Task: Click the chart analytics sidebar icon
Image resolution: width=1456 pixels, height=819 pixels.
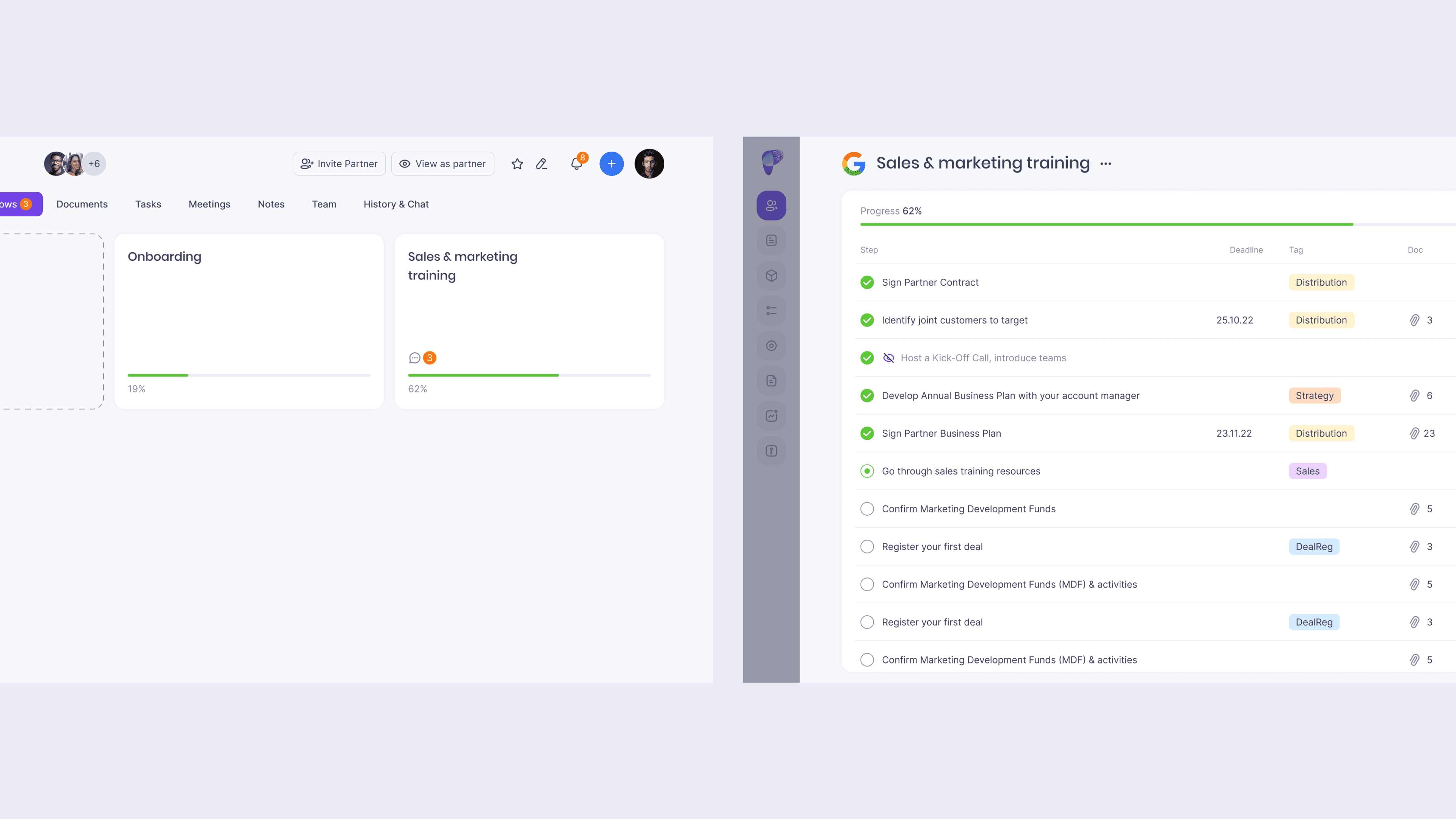Action: click(x=771, y=416)
